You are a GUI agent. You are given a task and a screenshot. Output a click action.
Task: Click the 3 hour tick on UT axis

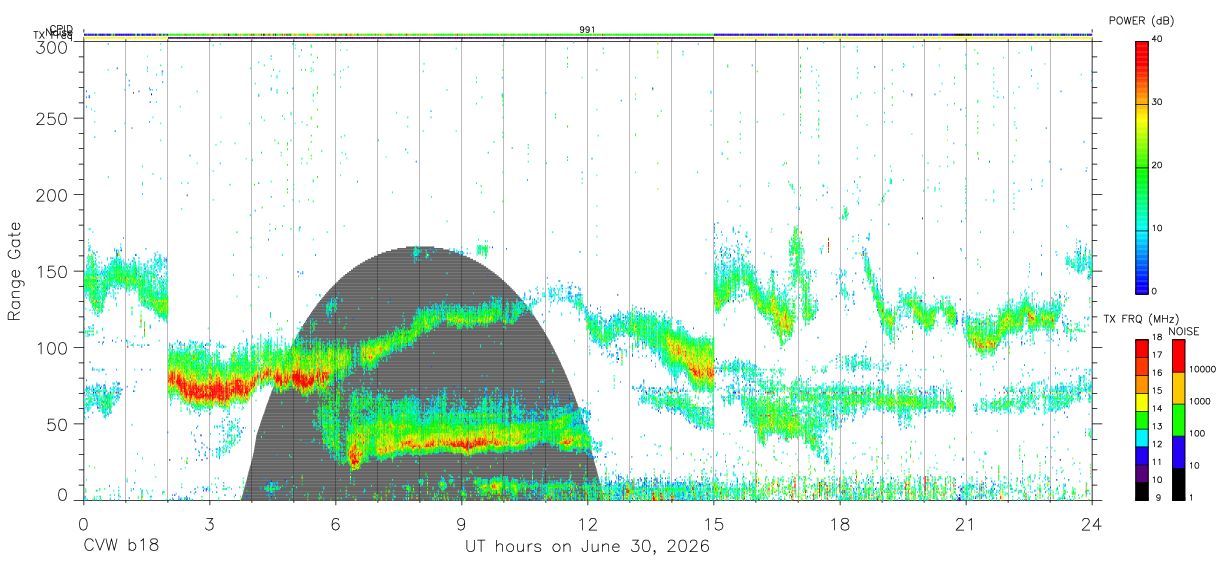click(209, 524)
